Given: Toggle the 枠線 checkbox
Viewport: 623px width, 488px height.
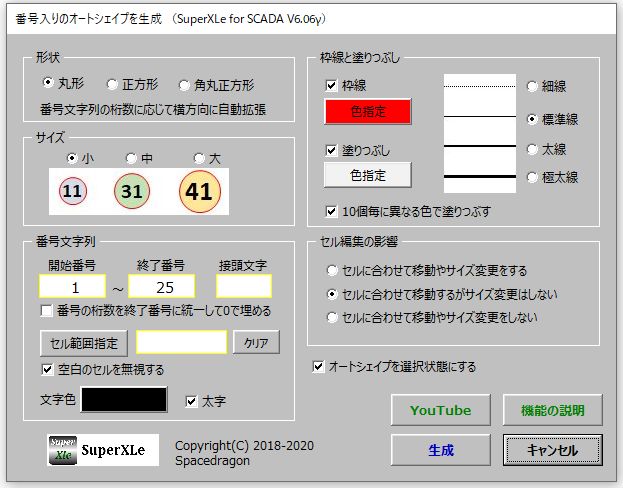Looking at the screenshot, I should tap(331, 85).
